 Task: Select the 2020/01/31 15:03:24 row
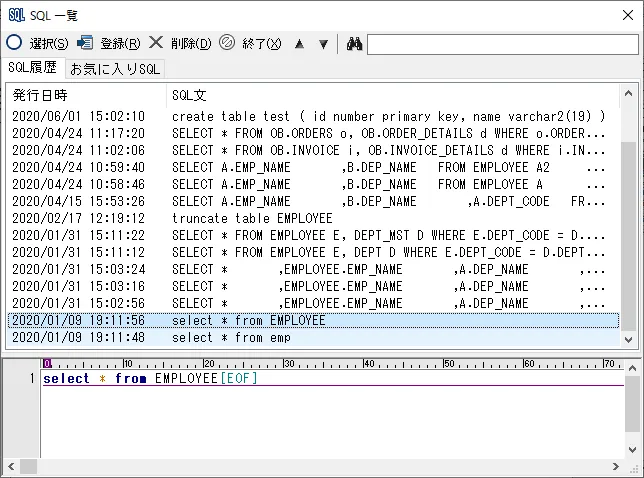tap(313, 269)
